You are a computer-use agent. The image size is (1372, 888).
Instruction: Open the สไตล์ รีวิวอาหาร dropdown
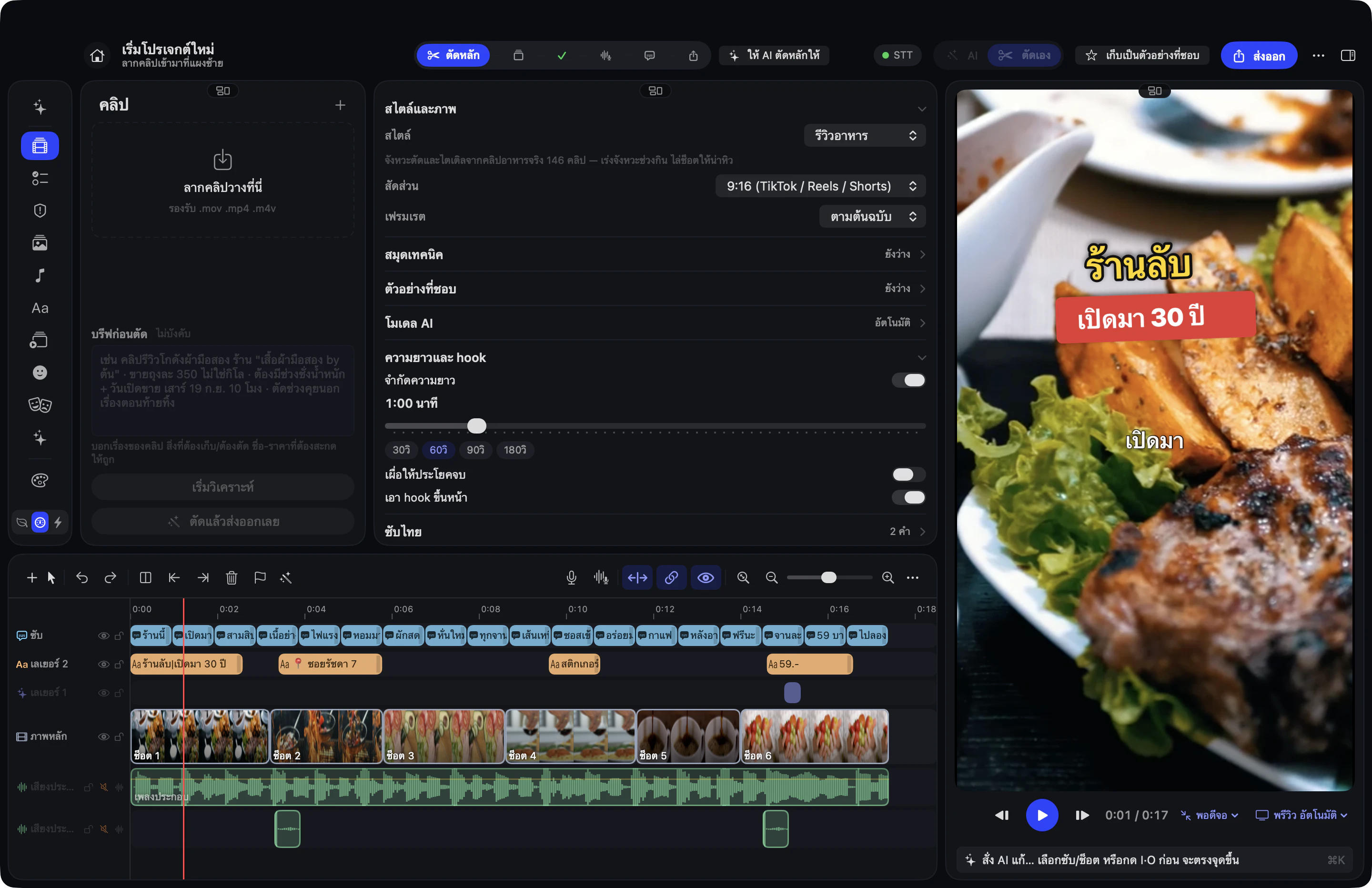pos(865,135)
